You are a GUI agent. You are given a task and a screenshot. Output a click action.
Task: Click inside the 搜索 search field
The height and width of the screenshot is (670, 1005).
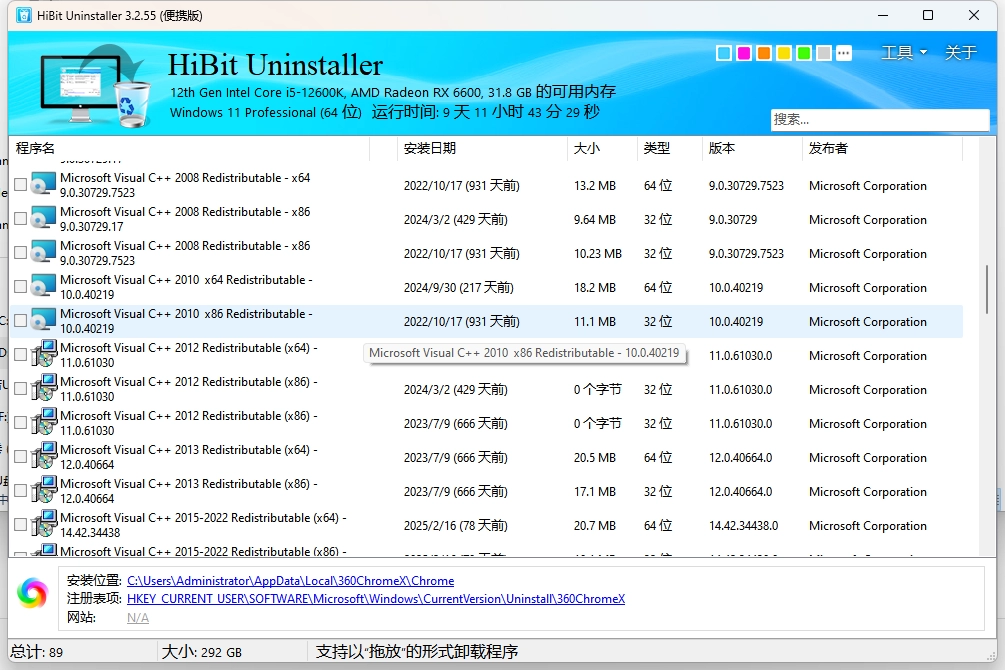[878, 120]
